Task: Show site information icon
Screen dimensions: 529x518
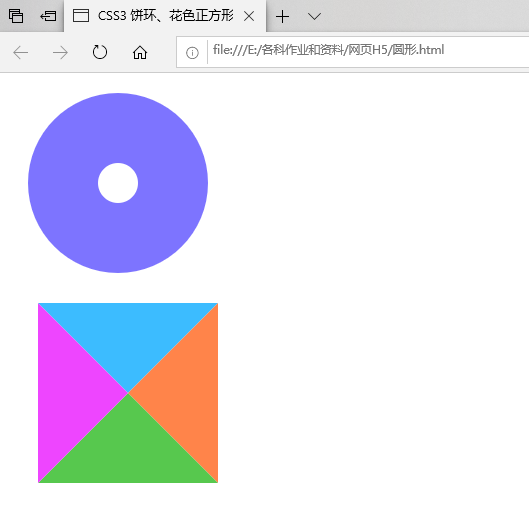Action: pos(192,53)
